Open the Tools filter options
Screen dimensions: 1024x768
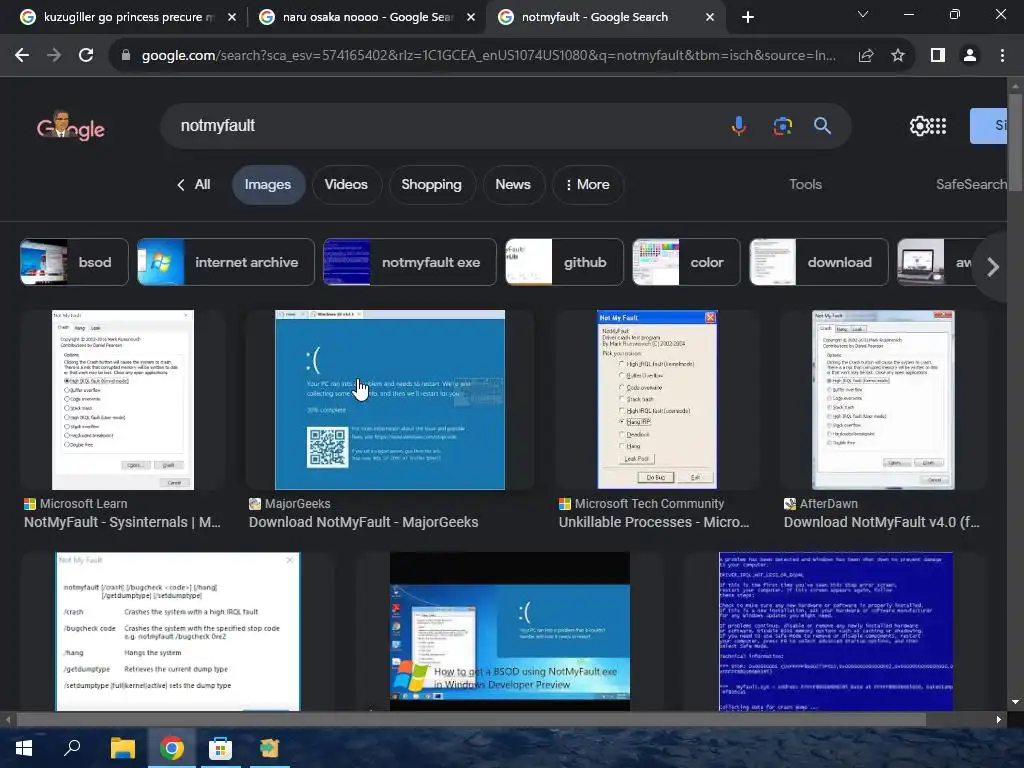click(805, 184)
